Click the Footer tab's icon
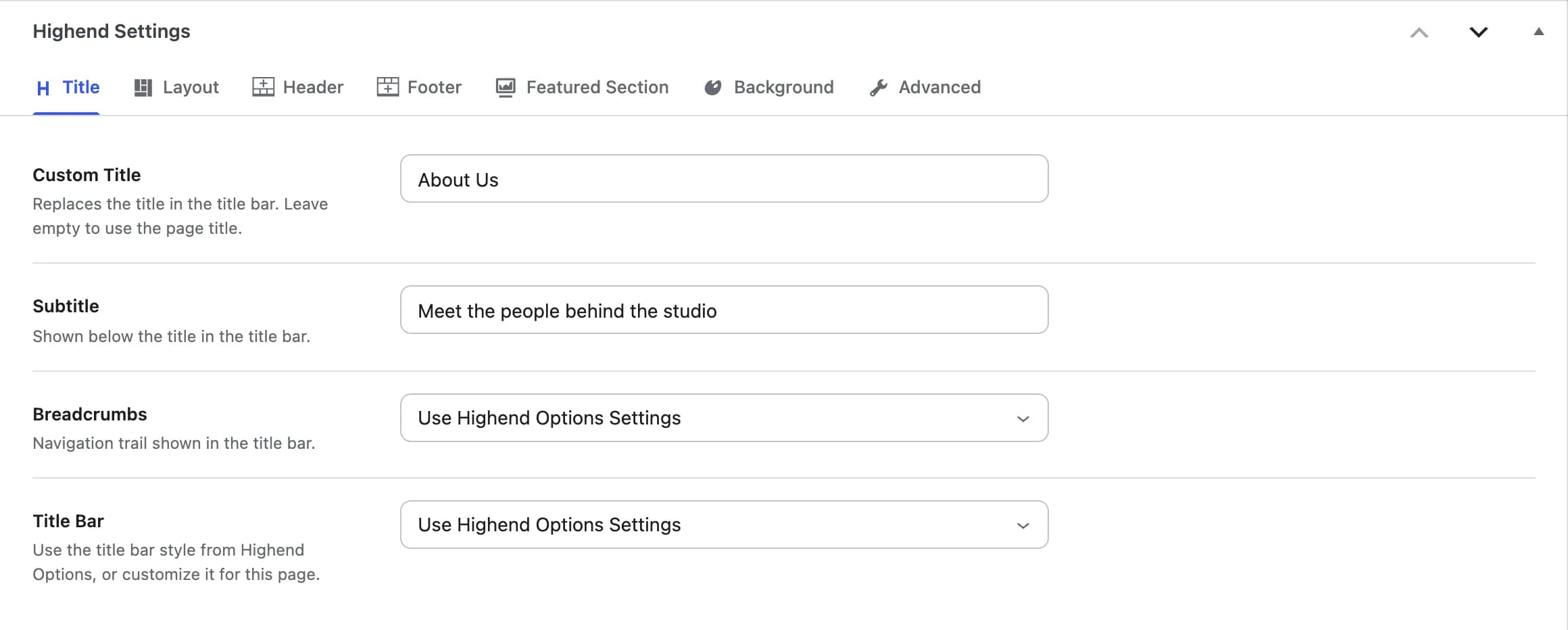Image resolution: width=1568 pixels, height=630 pixels. coord(388,87)
